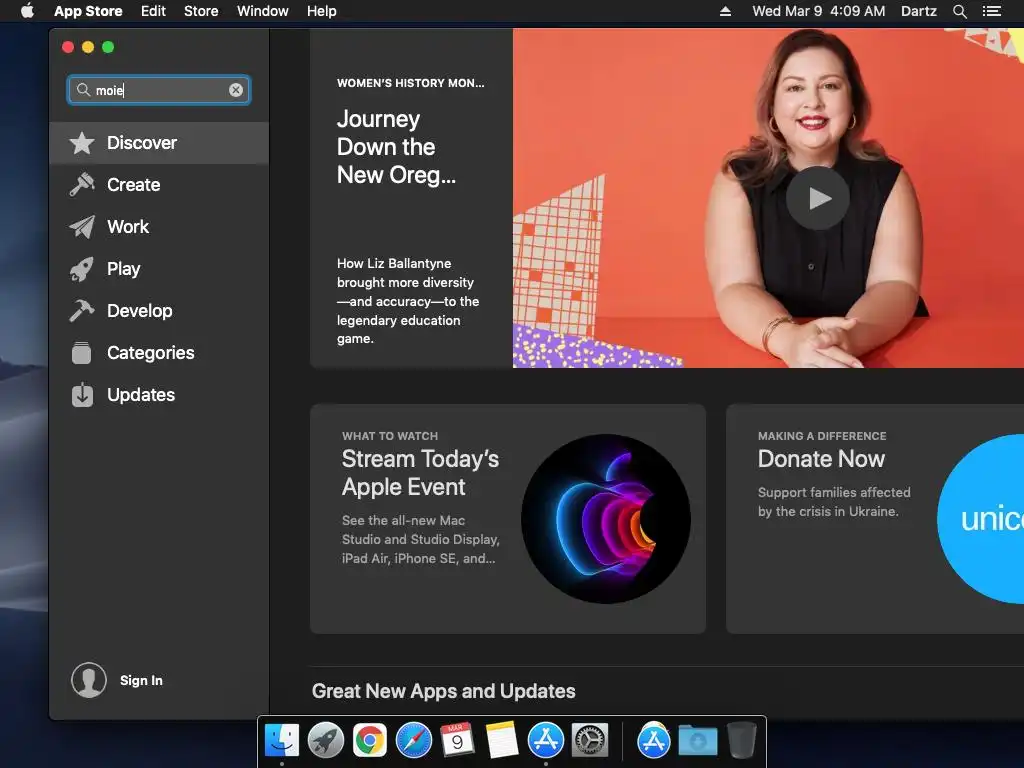Viewport: 1024px width, 768px height.
Task: Click the date and time in menu bar
Action: (x=818, y=11)
